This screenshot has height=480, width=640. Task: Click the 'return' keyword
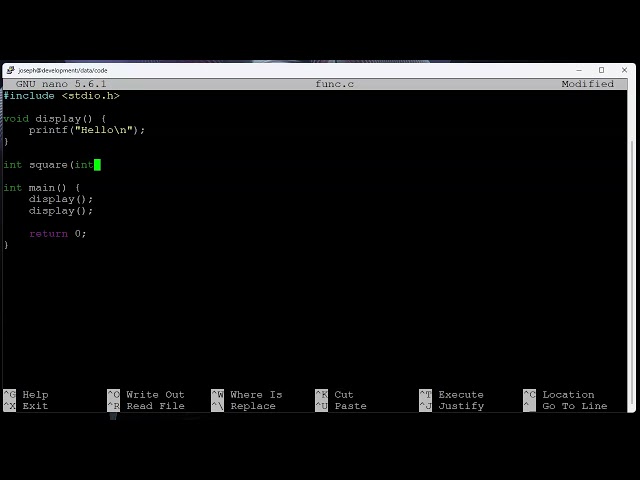pyautogui.click(x=48, y=234)
